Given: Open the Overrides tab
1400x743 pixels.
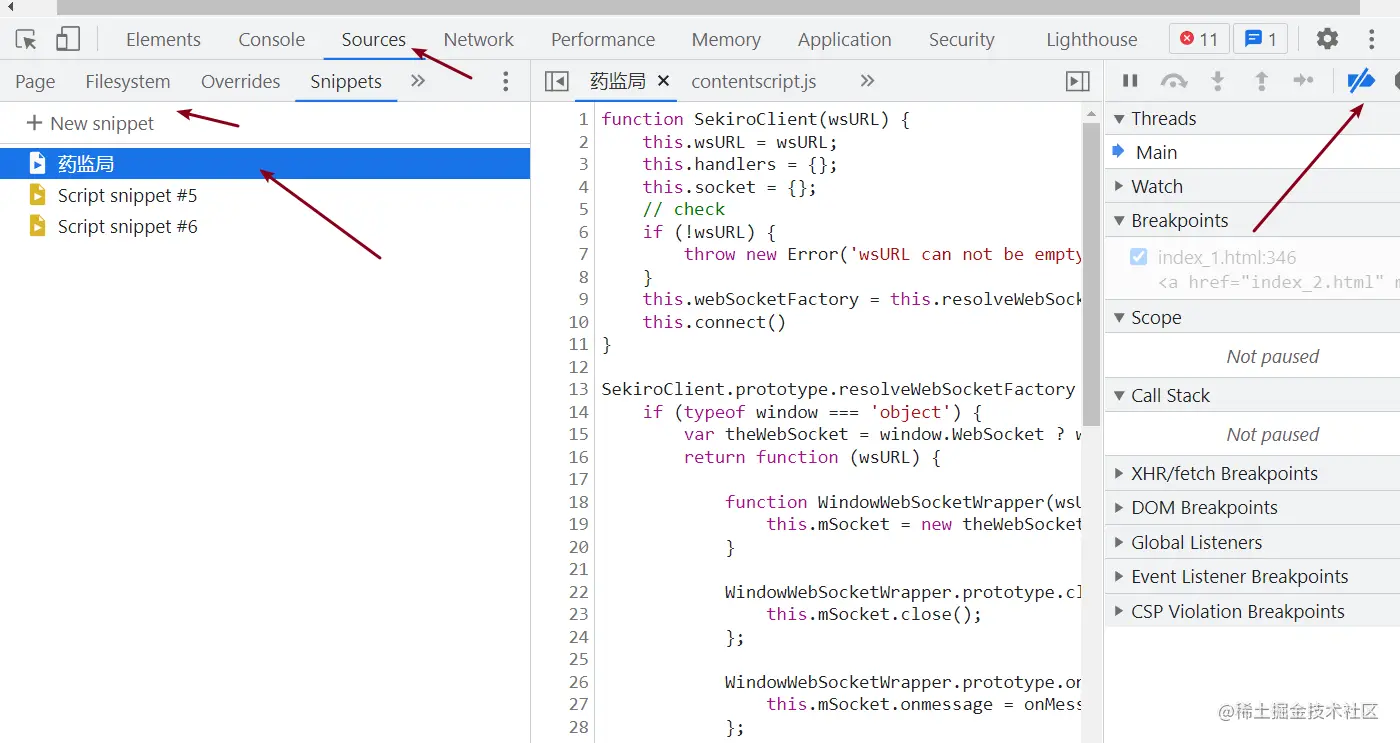Looking at the screenshot, I should (x=240, y=82).
